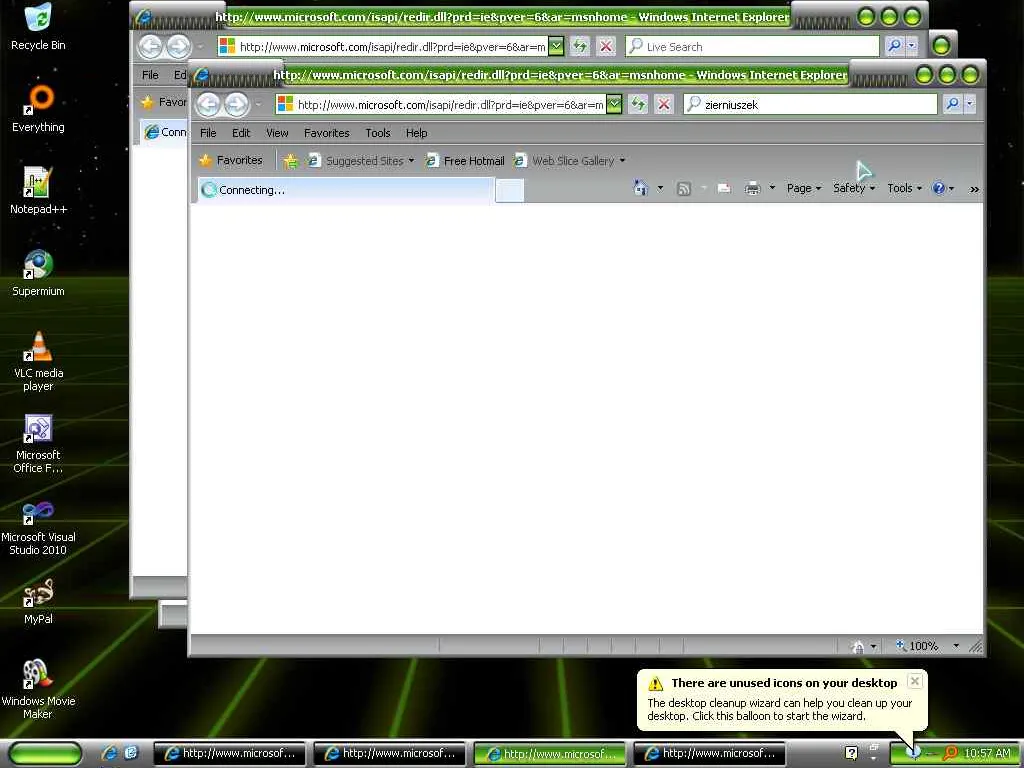Select the Microsoft Office shortcut icon
The height and width of the screenshot is (768, 1024).
pyautogui.click(x=38, y=443)
